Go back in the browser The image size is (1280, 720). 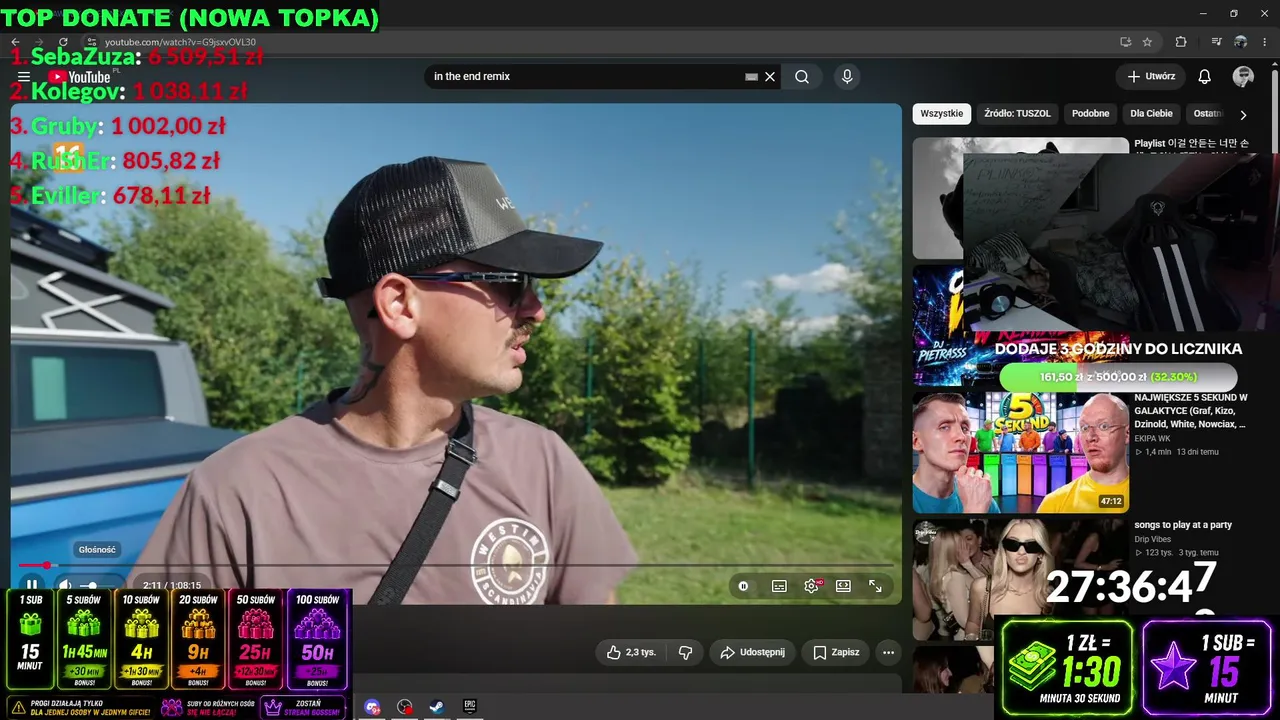(15, 42)
